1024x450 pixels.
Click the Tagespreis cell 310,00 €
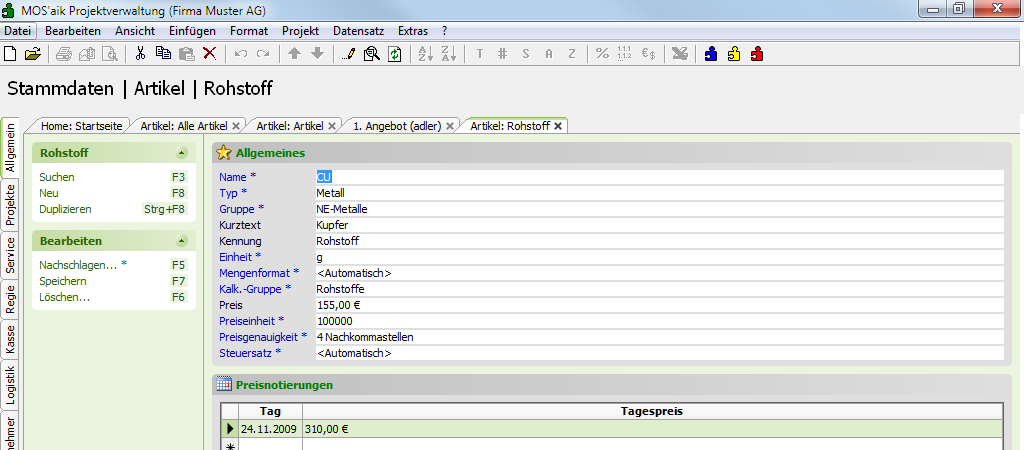[x=652, y=429]
